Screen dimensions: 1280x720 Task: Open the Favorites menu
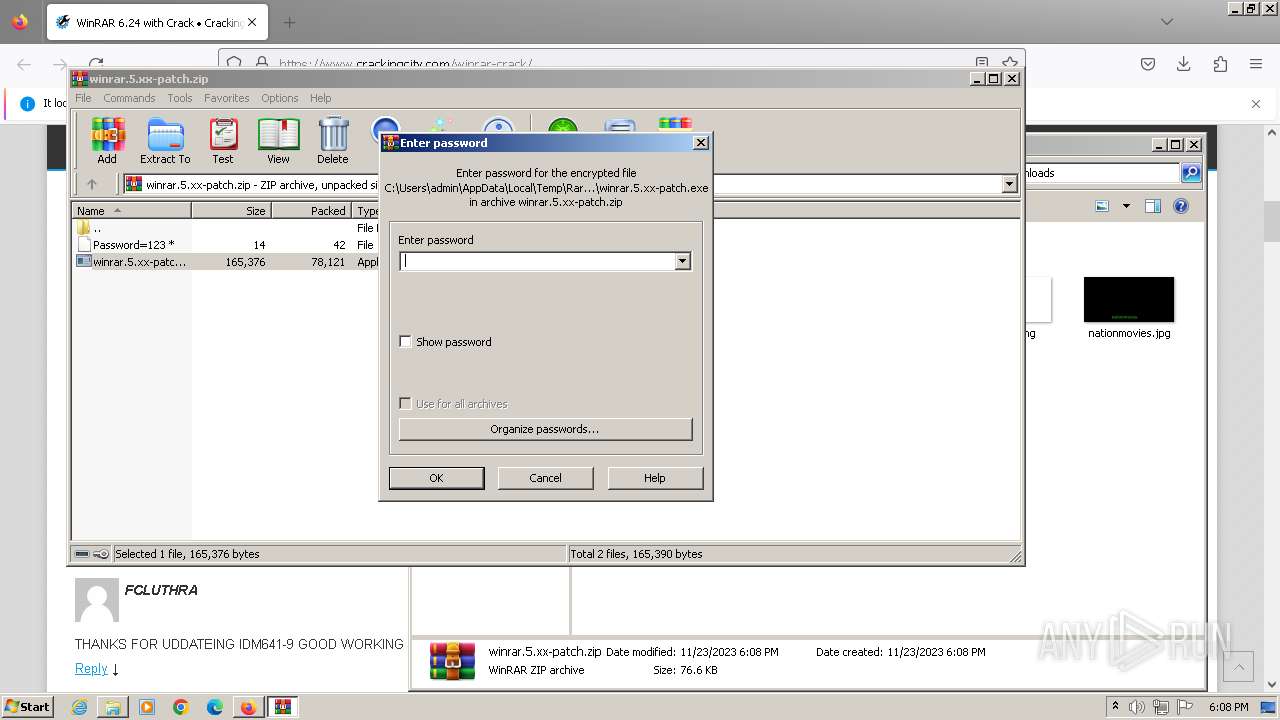[x=227, y=98]
